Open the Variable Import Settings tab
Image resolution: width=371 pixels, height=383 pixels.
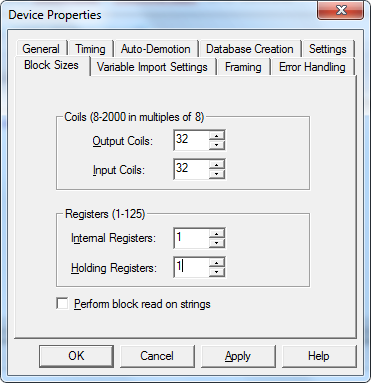click(x=152, y=67)
